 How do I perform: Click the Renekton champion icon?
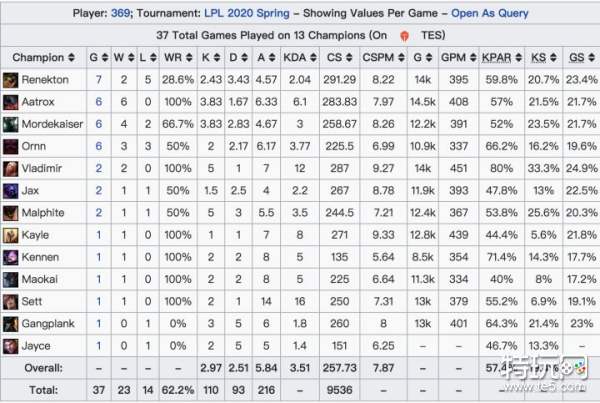[x=10, y=78]
